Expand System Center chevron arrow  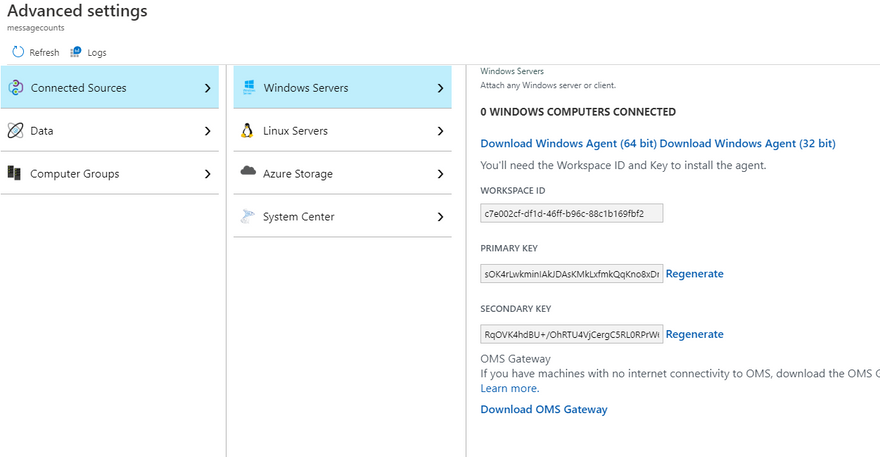(441, 217)
